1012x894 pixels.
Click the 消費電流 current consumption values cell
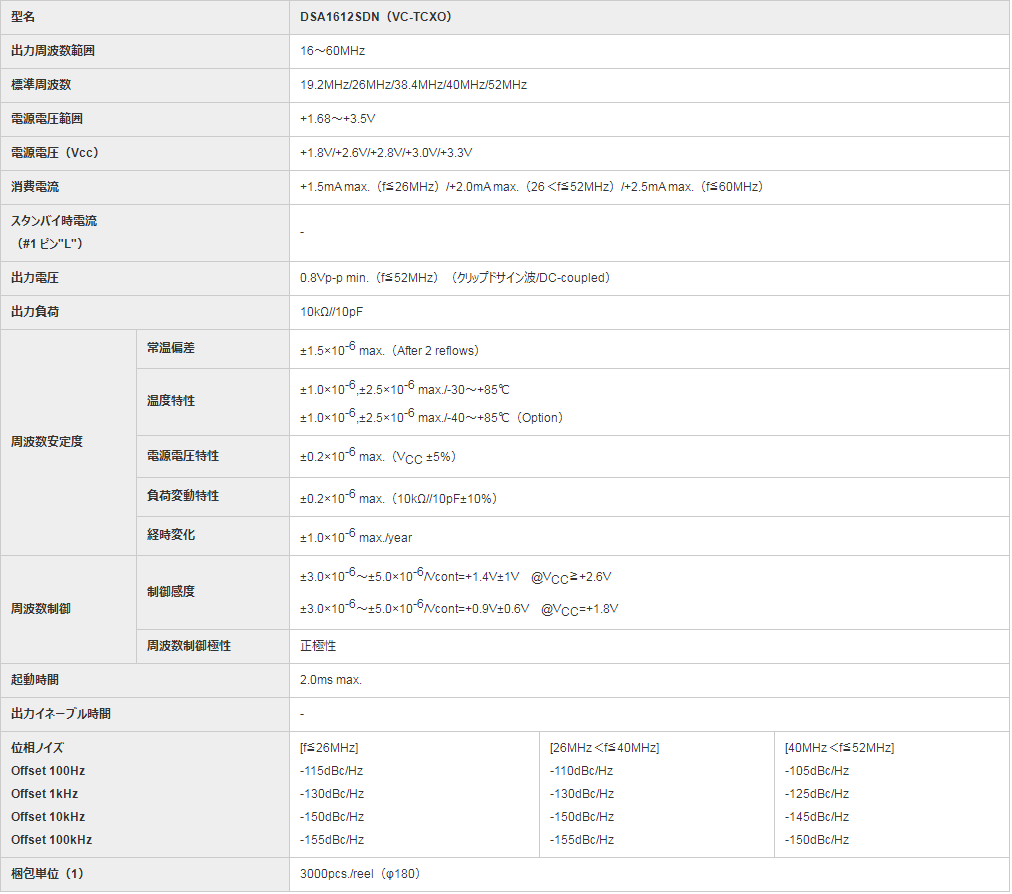pos(532,187)
